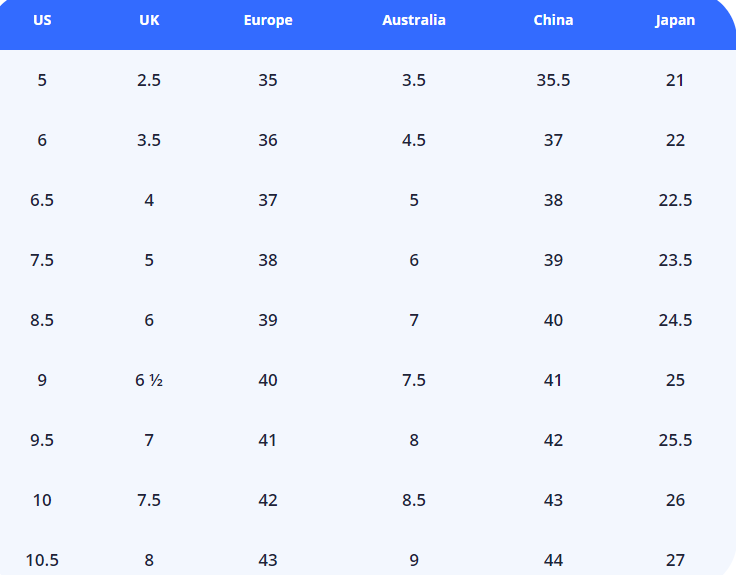This screenshot has width=736, height=575.
Task: Click the China column header
Action: click(x=553, y=20)
